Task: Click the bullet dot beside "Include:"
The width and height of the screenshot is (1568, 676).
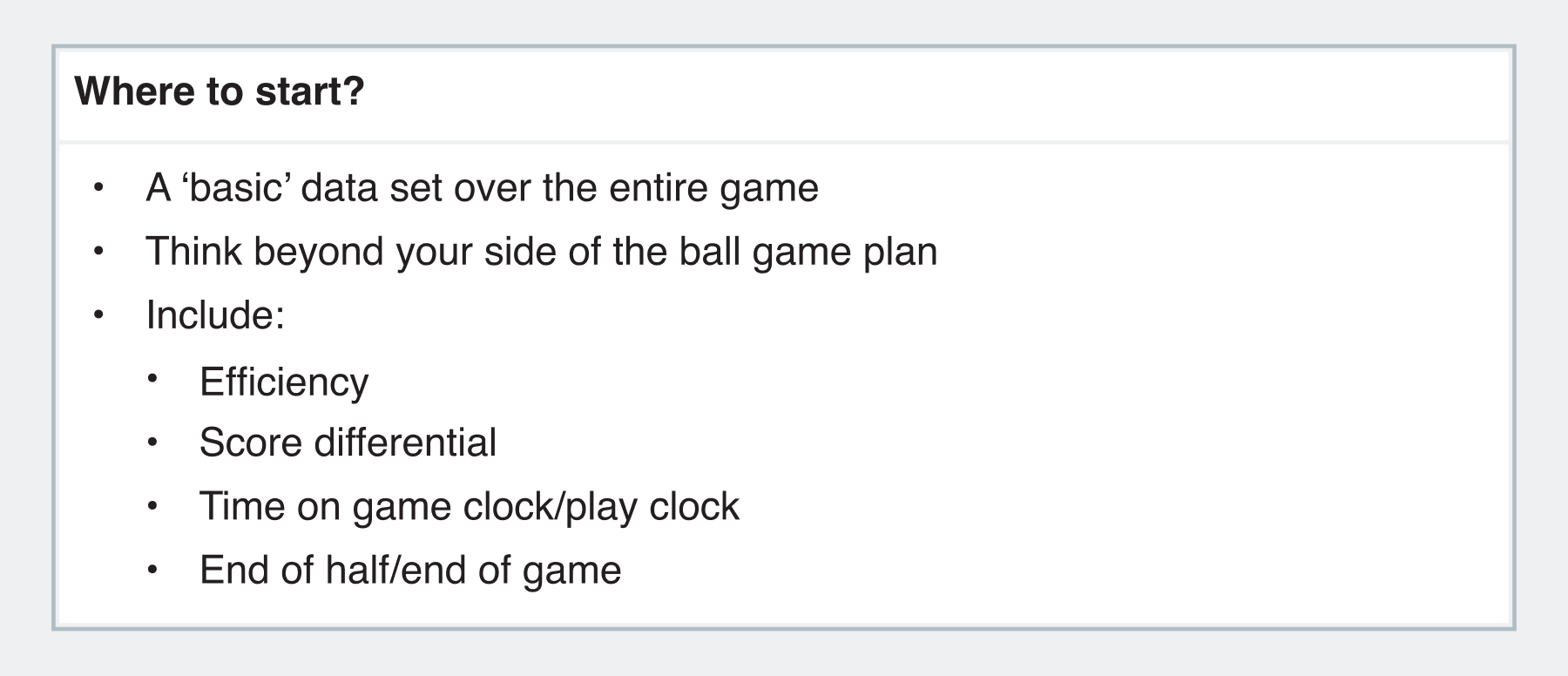Action: click(x=98, y=314)
